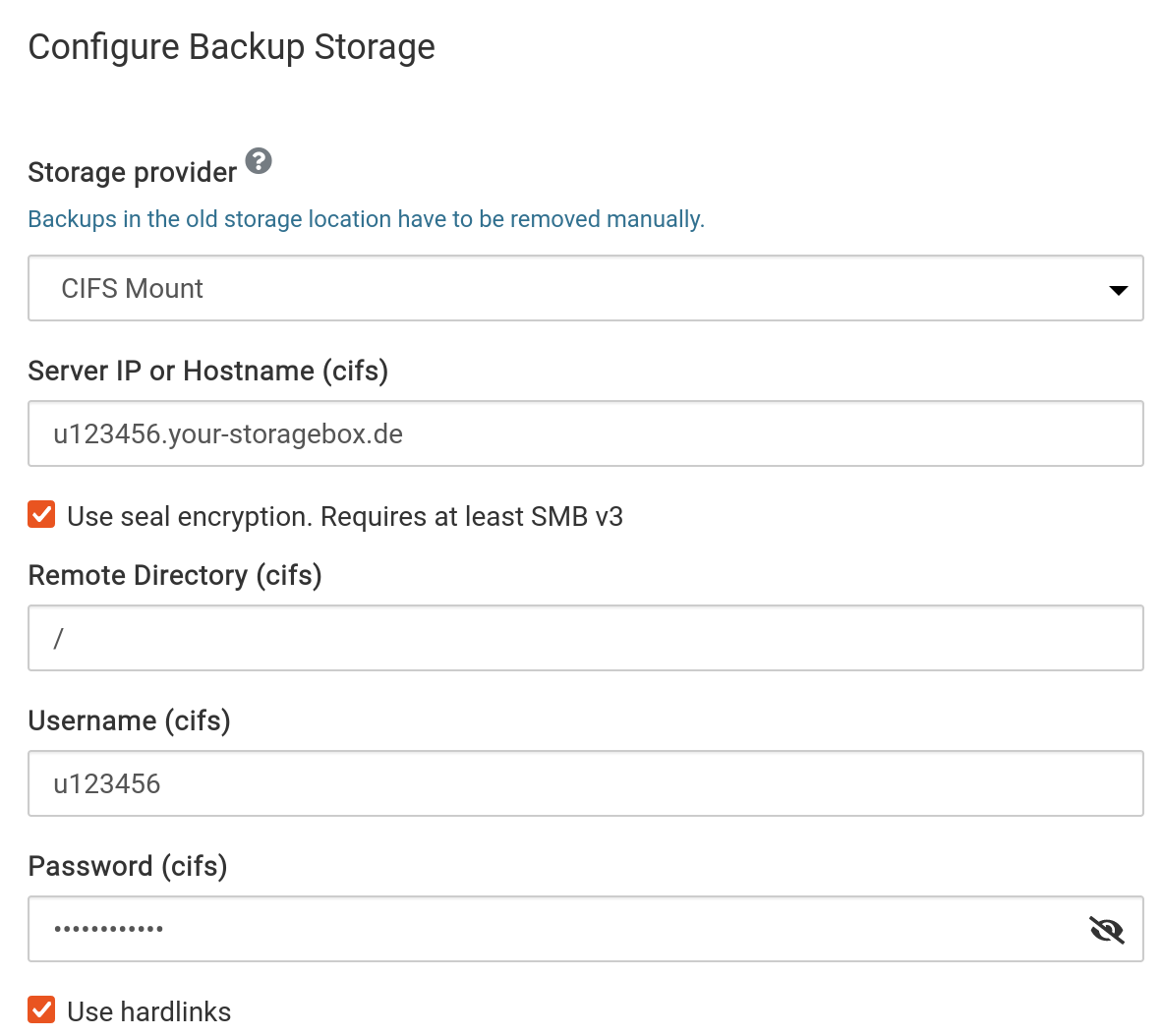Click the 'Use hardlinks' label text
The height and width of the screenshot is (1036, 1162).
pyautogui.click(x=149, y=1011)
